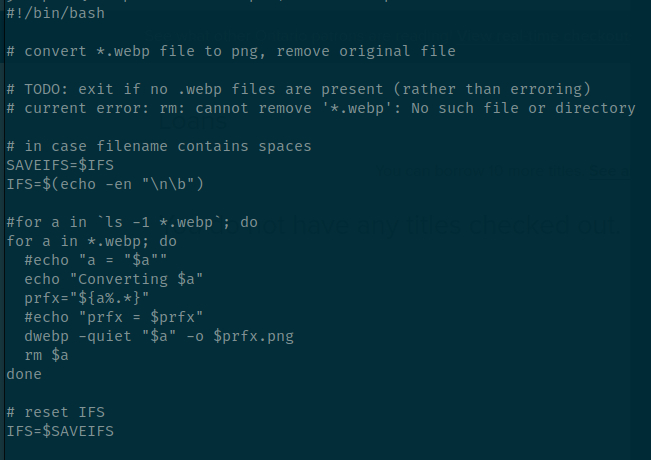The height and width of the screenshot is (460, 651).
Task: Place cursor on the 'rm $a' line
Action: 46,355
